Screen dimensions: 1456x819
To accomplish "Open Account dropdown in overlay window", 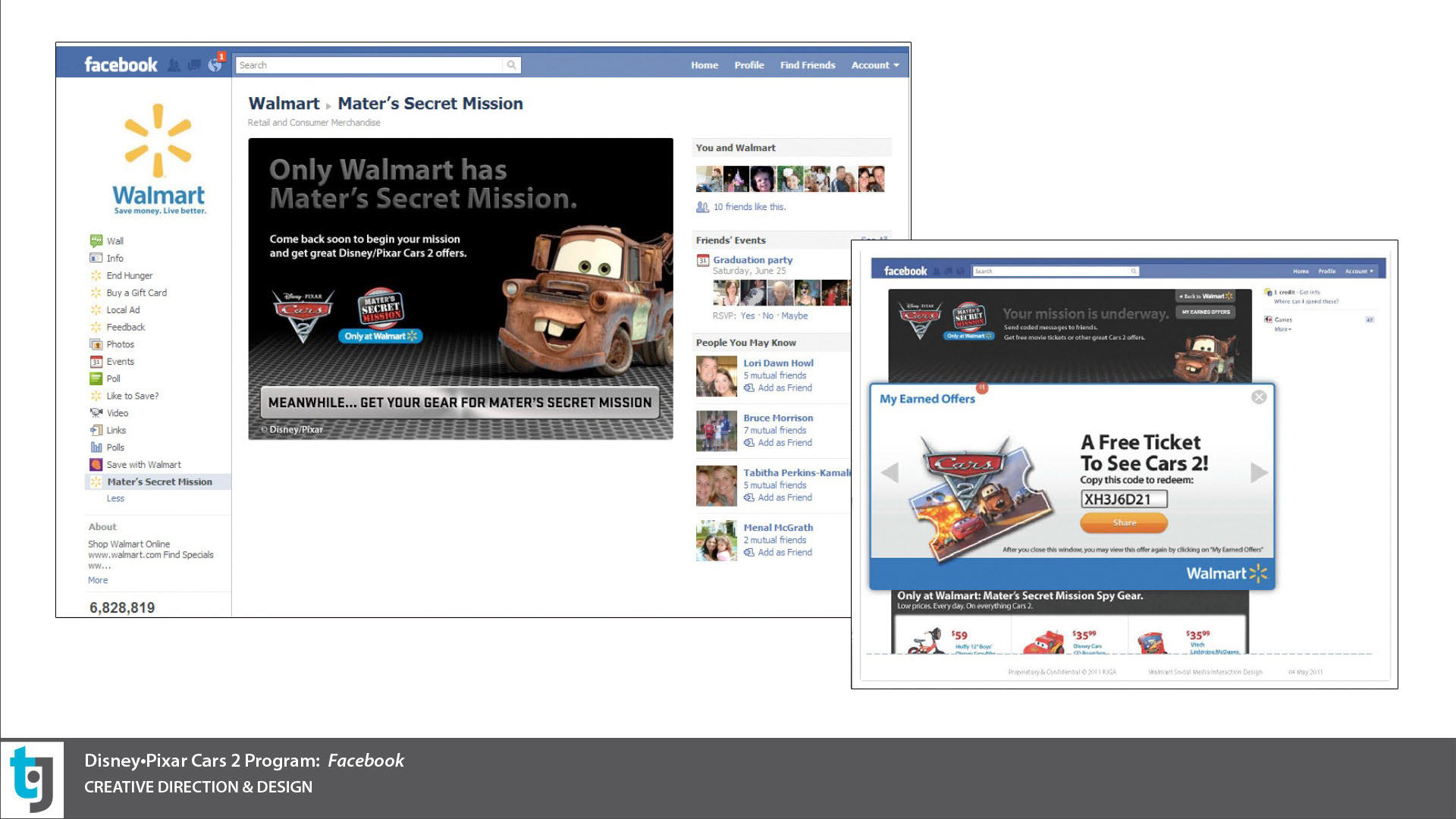I will 1359,271.
